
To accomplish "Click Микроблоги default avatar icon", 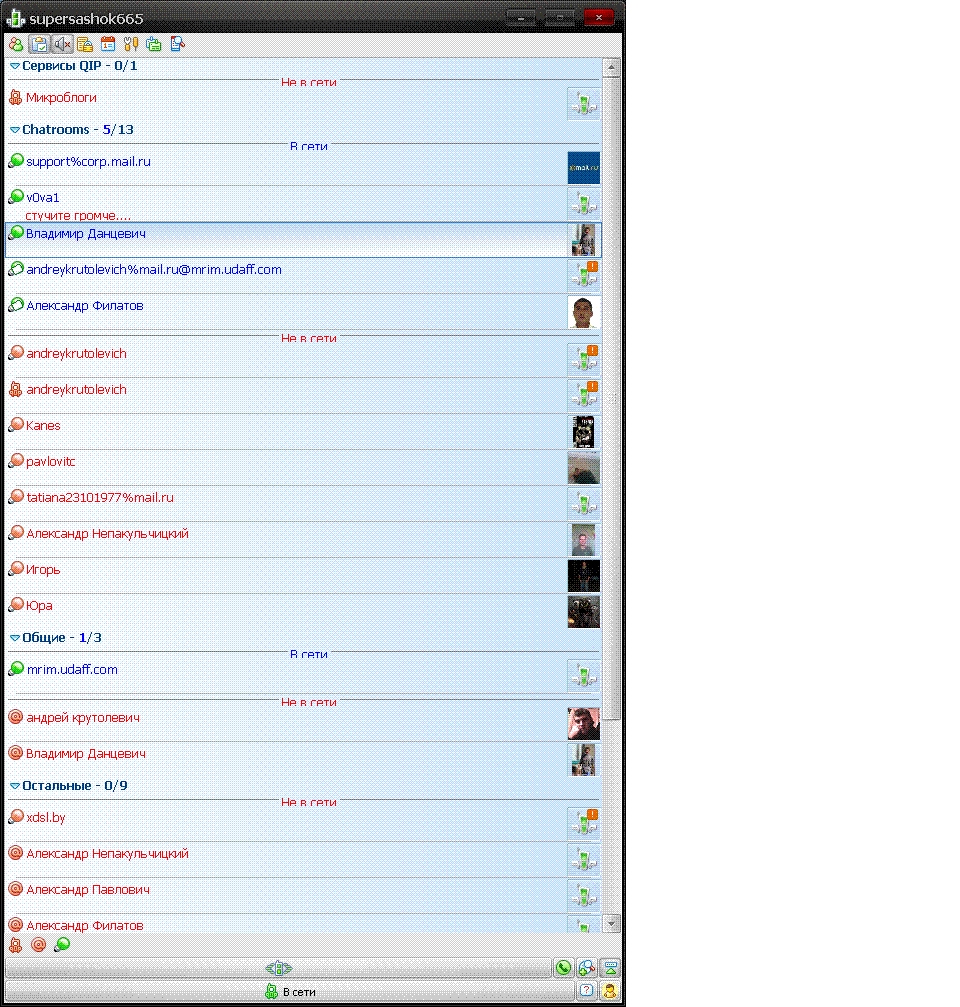I will coord(584,103).
